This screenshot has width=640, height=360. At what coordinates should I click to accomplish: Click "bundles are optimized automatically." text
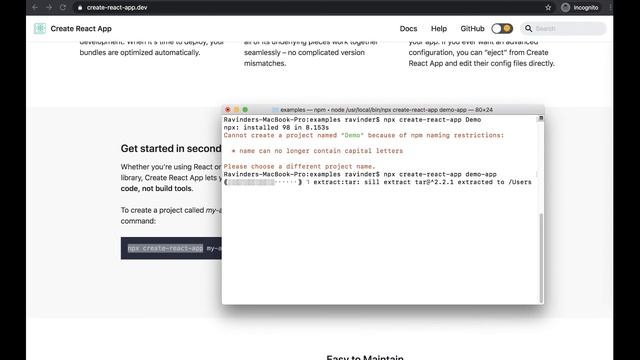140,52
